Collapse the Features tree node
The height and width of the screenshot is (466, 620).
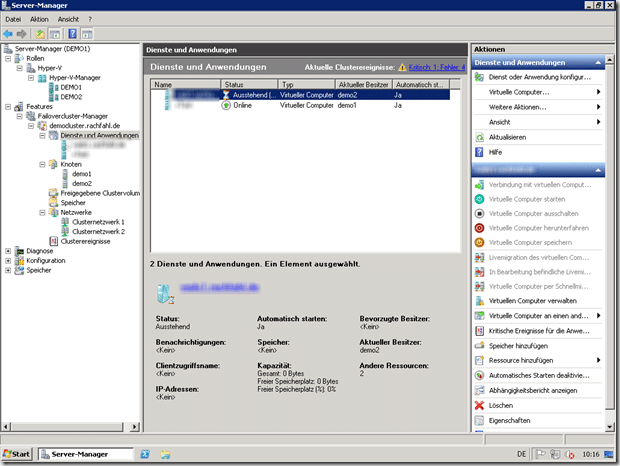8,107
